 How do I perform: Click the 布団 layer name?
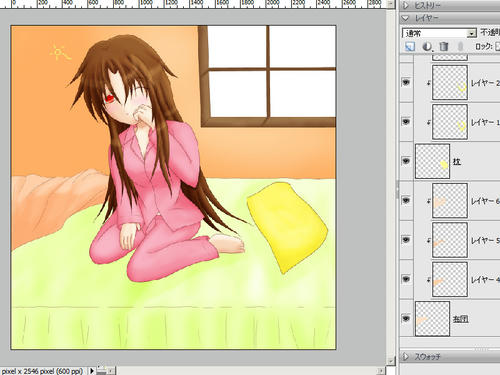[x=460, y=319]
